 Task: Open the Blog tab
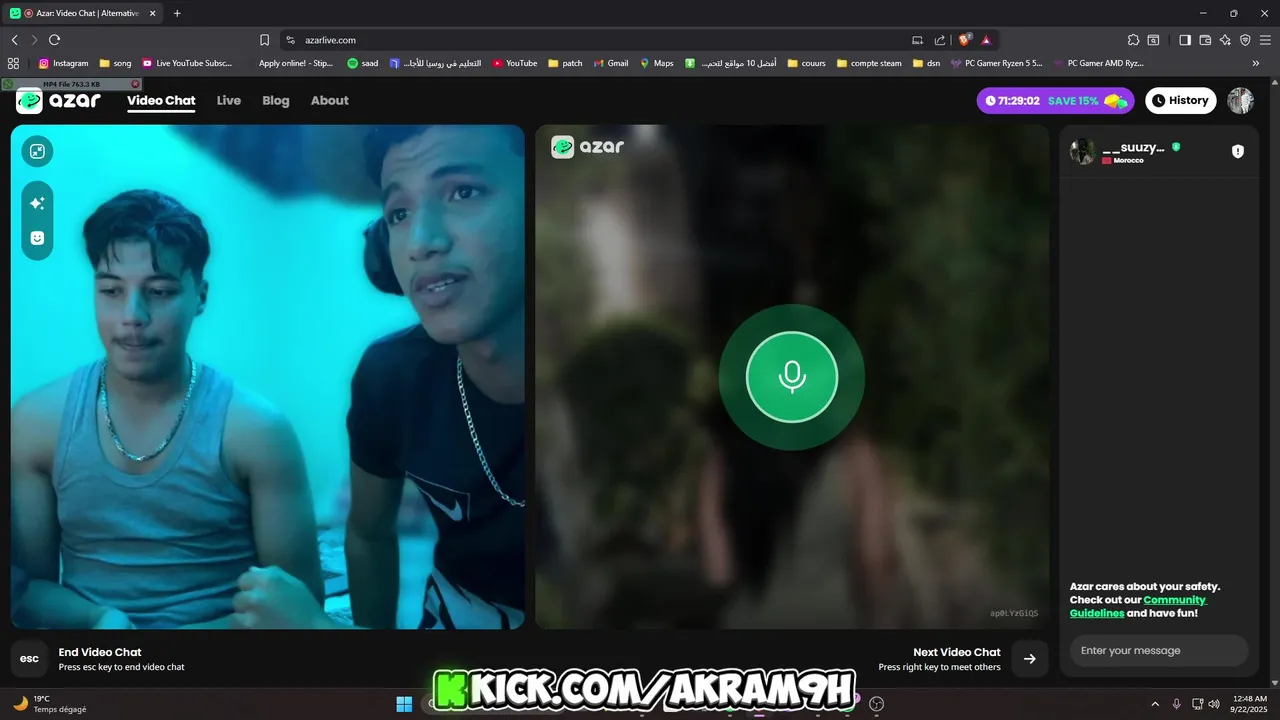(x=276, y=100)
